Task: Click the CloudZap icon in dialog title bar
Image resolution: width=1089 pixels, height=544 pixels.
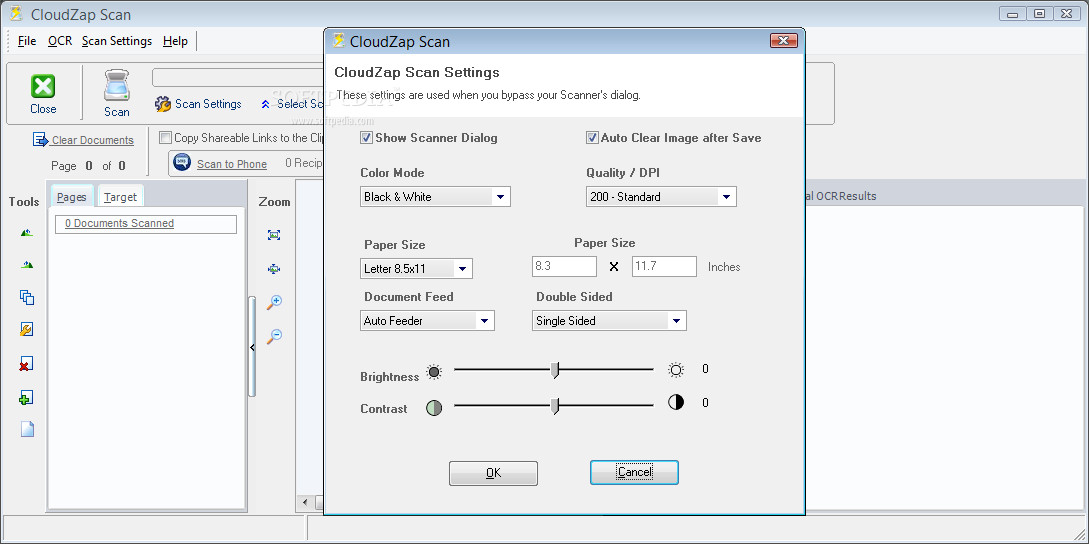Action: click(339, 40)
